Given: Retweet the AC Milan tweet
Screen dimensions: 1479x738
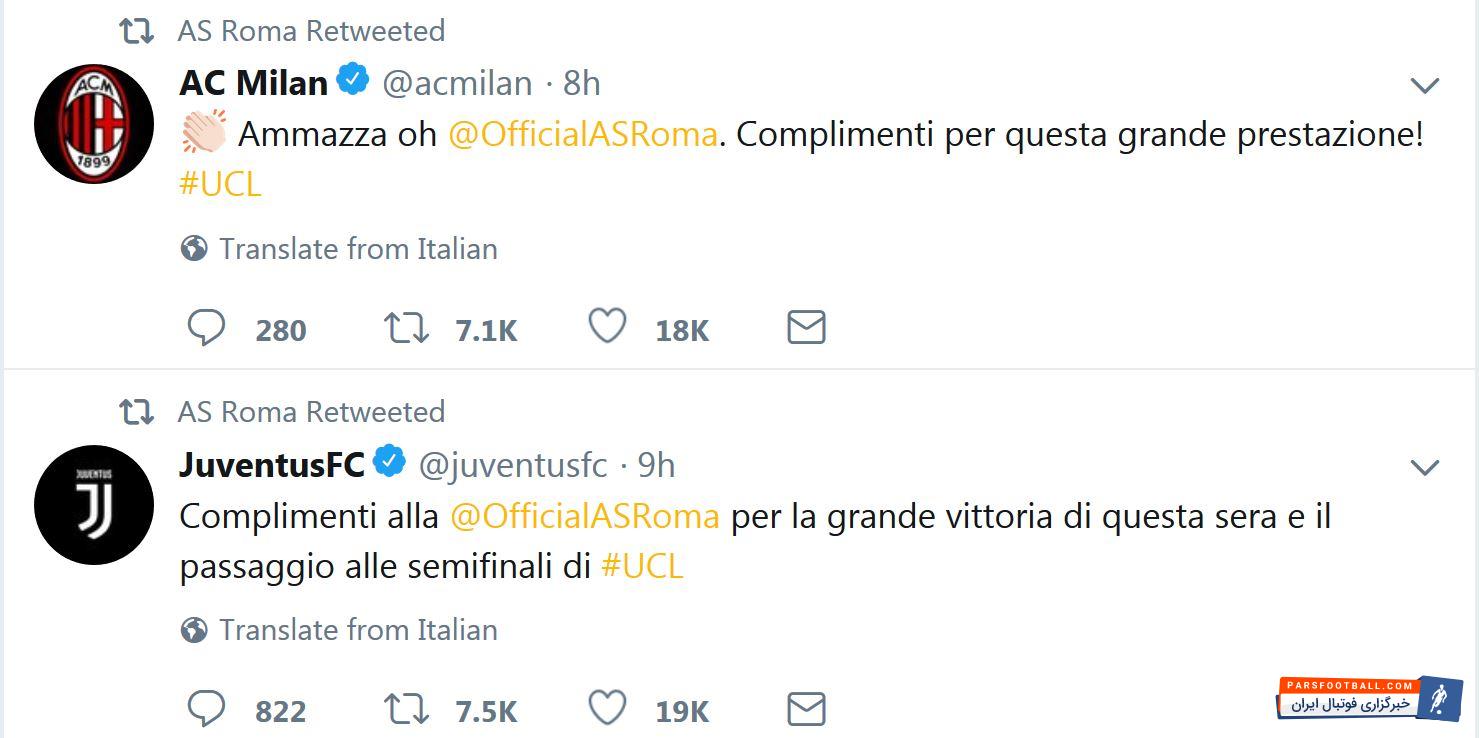Looking at the screenshot, I should click(407, 328).
